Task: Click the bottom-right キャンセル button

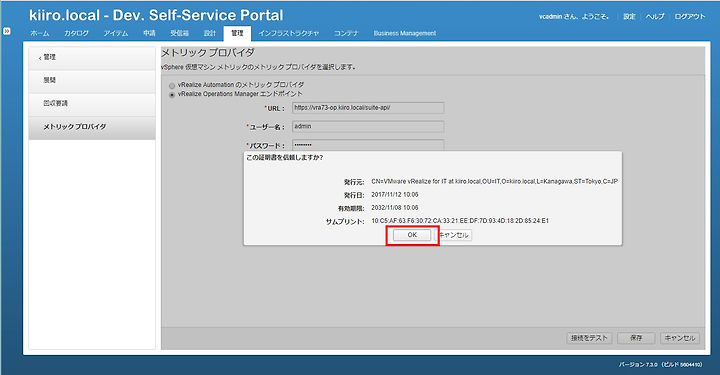Action: [680, 338]
